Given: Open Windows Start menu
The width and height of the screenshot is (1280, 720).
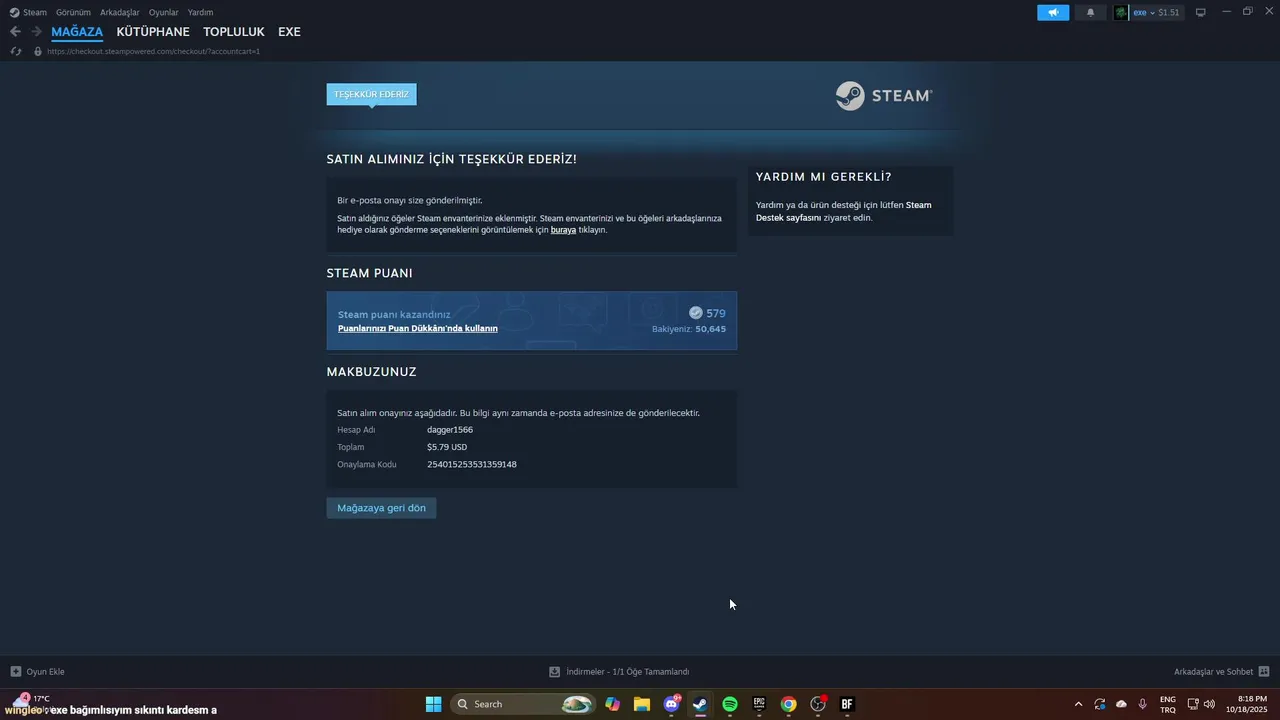Looking at the screenshot, I should pyautogui.click(x=434, y=704).
